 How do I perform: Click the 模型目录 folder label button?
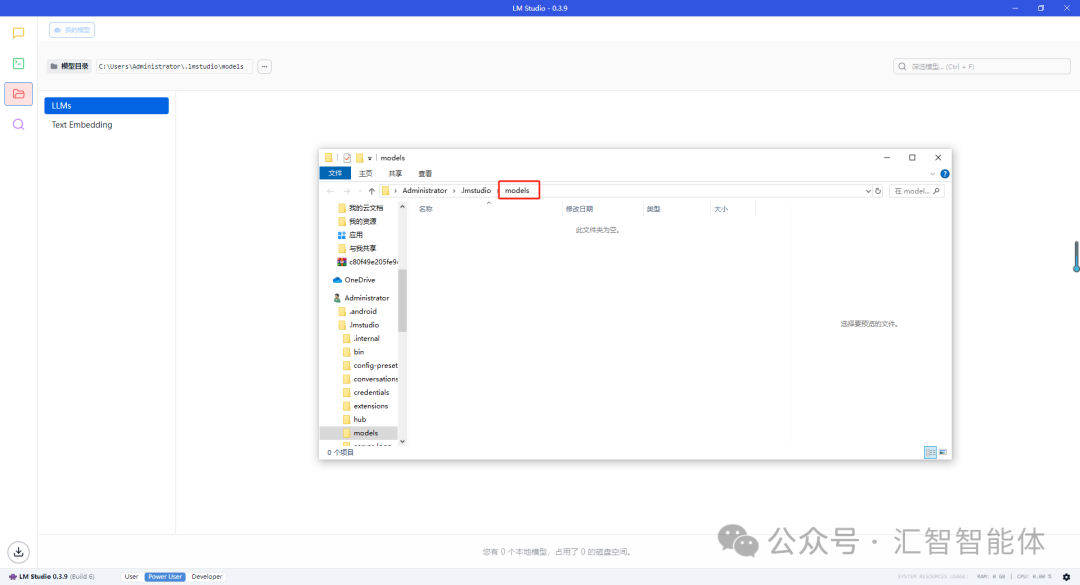tap(70, 67)
